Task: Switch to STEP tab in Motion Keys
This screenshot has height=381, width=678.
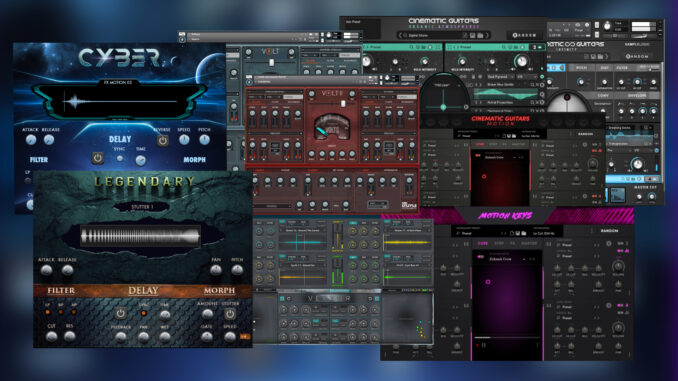Action: (x=499, y=243)
